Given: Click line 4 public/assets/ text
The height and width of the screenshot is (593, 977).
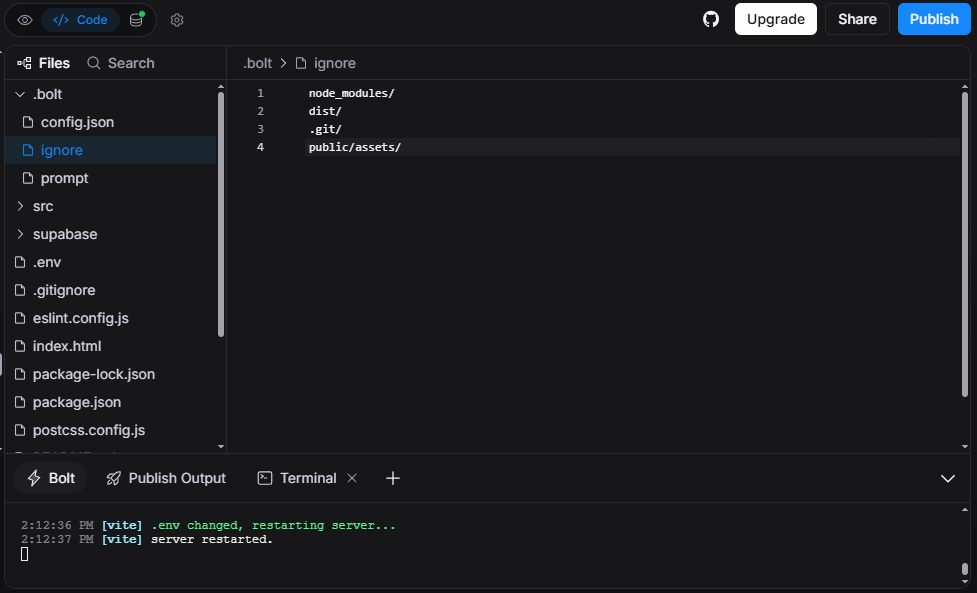Looking at the screenshot, I should [355, 148].
